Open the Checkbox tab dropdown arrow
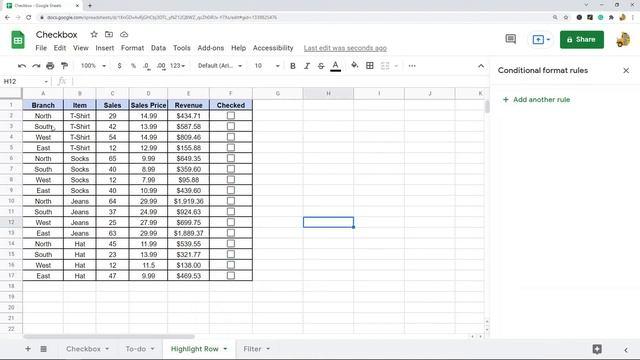The width and height of the screenshot is (640, 360). click(x=107, y=349)
